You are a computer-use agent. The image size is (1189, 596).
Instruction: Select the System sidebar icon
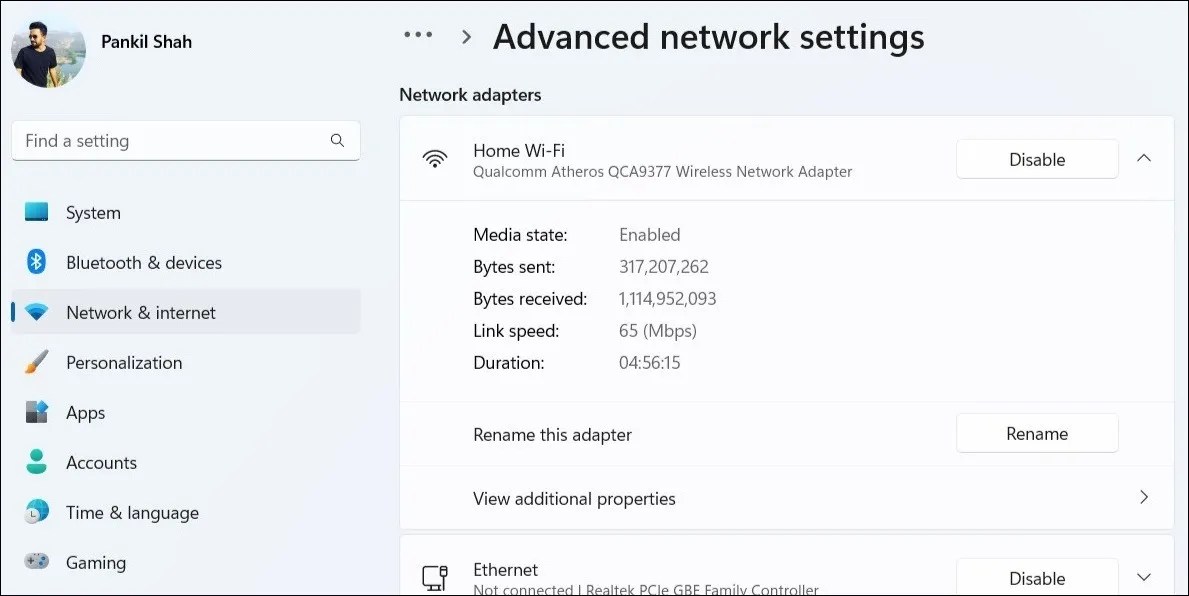click(36, 212)
